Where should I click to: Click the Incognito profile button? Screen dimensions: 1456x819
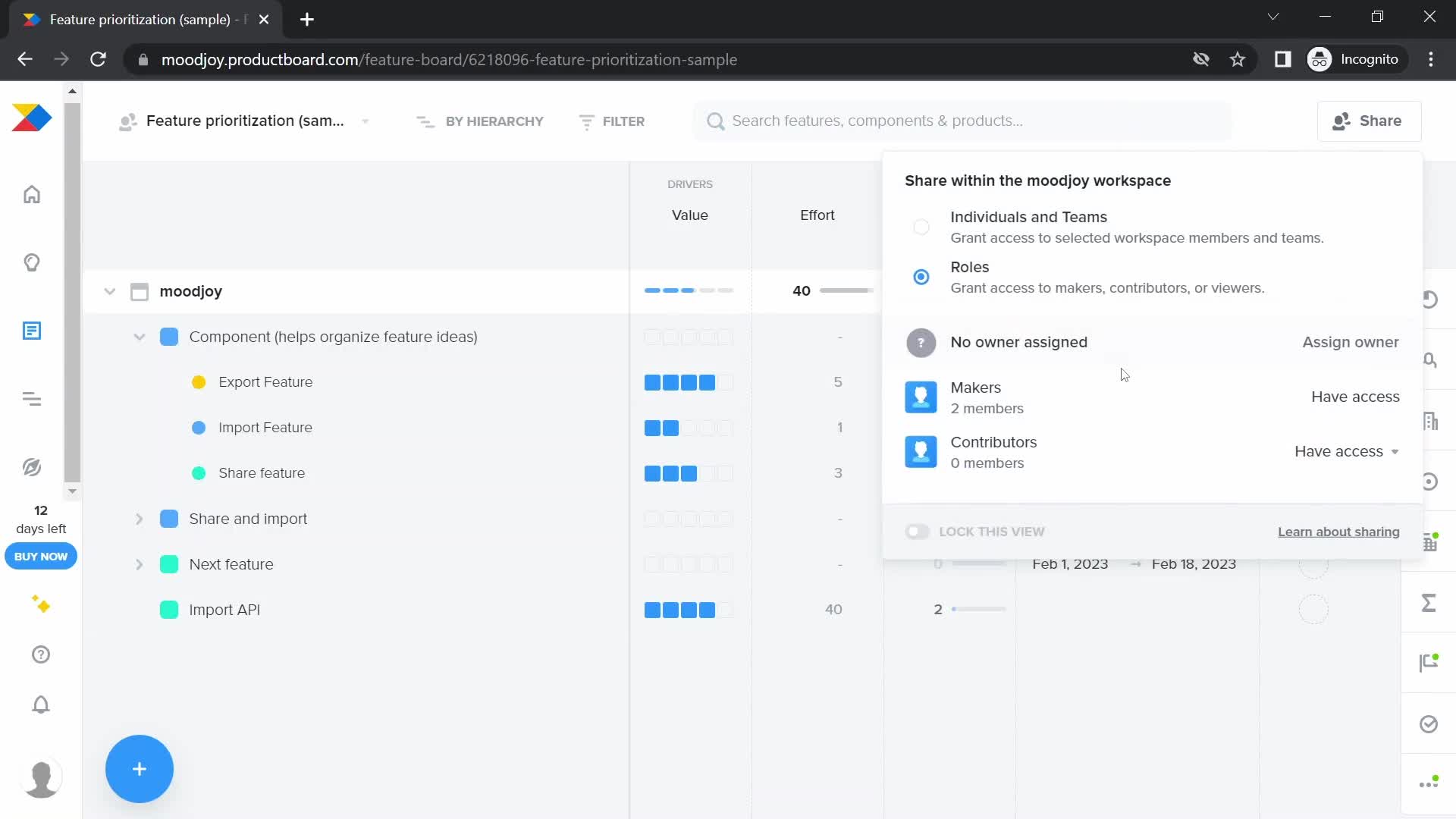1356,59
